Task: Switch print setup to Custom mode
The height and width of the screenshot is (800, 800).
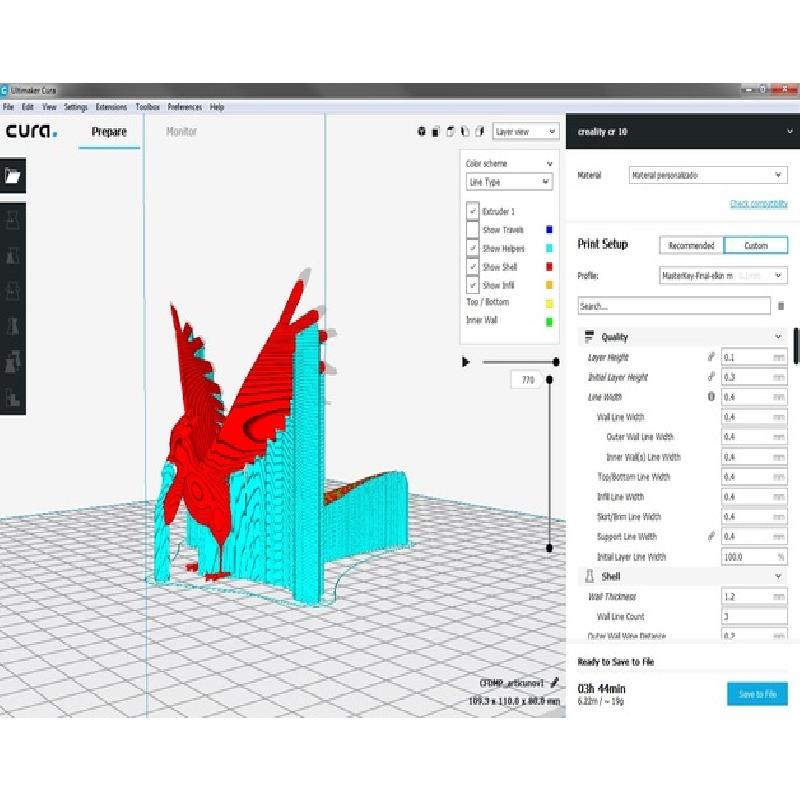Action: tap(756, 245)
